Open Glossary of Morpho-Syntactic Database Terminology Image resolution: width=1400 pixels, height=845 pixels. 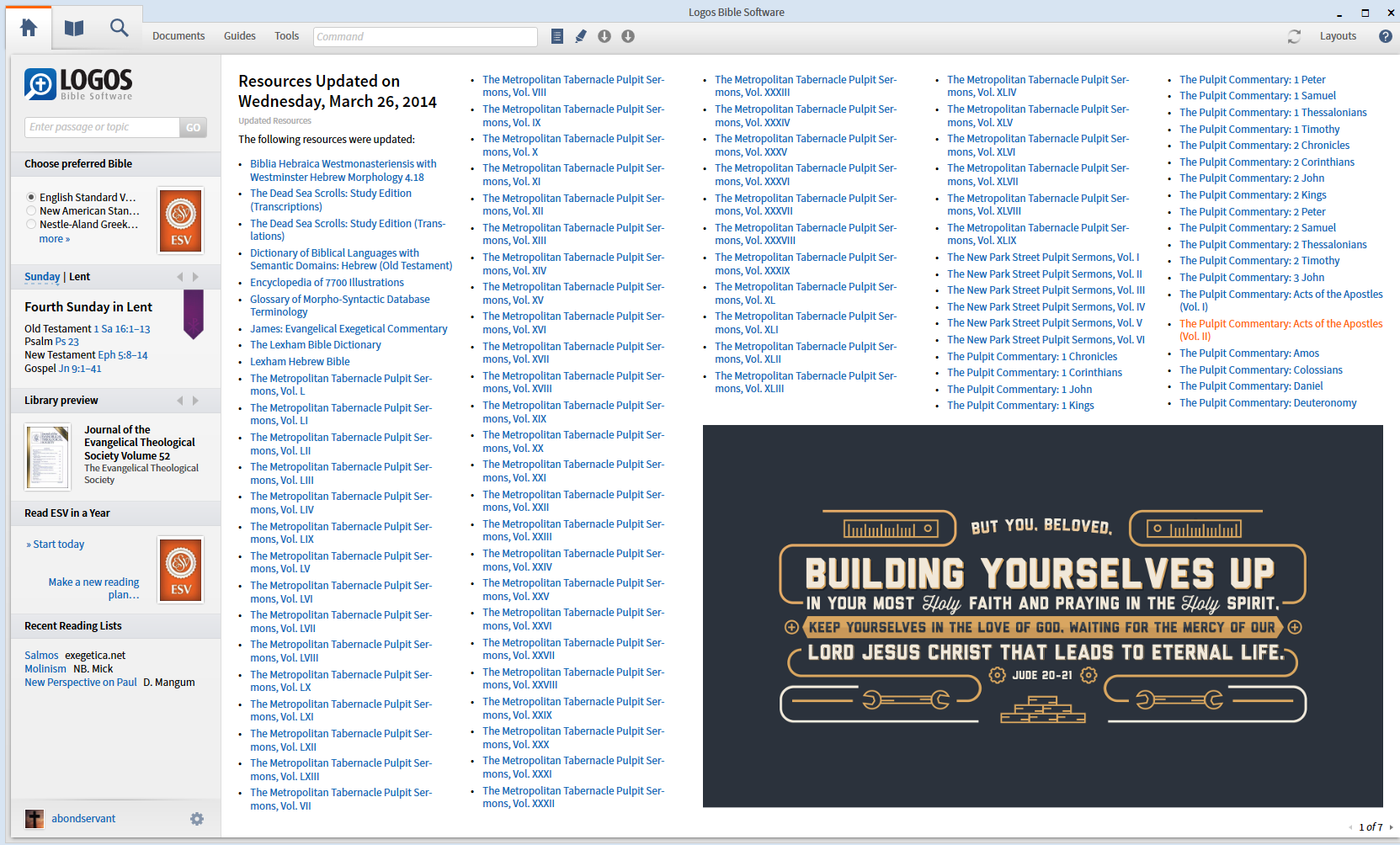pos(340,306)
